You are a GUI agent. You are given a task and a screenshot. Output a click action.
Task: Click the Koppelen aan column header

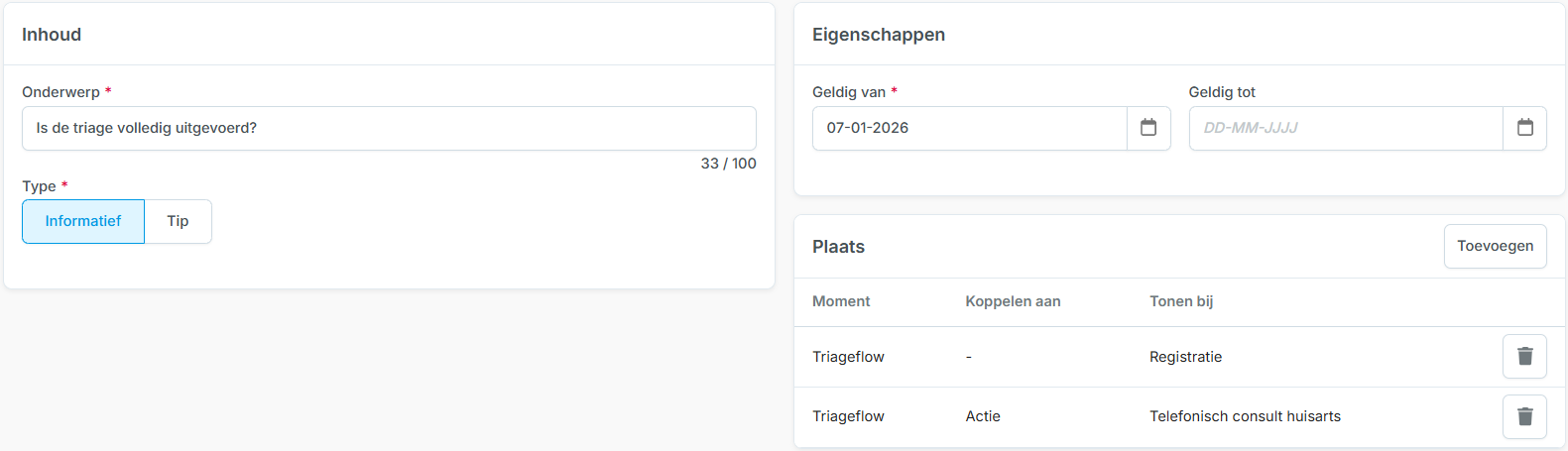click(1013, 301)
